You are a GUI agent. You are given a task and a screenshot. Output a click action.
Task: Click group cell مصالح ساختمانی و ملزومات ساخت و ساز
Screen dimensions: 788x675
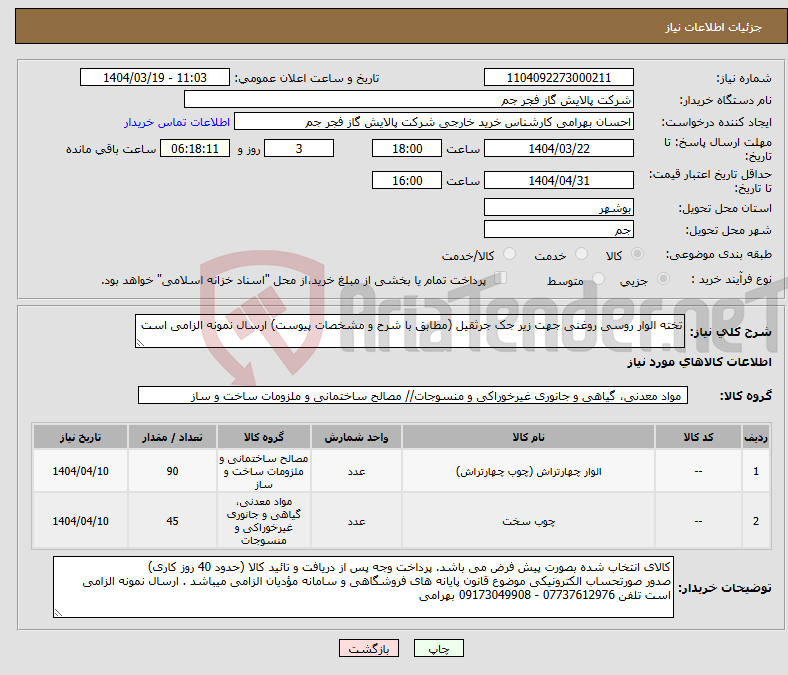(x=264, y=471)
